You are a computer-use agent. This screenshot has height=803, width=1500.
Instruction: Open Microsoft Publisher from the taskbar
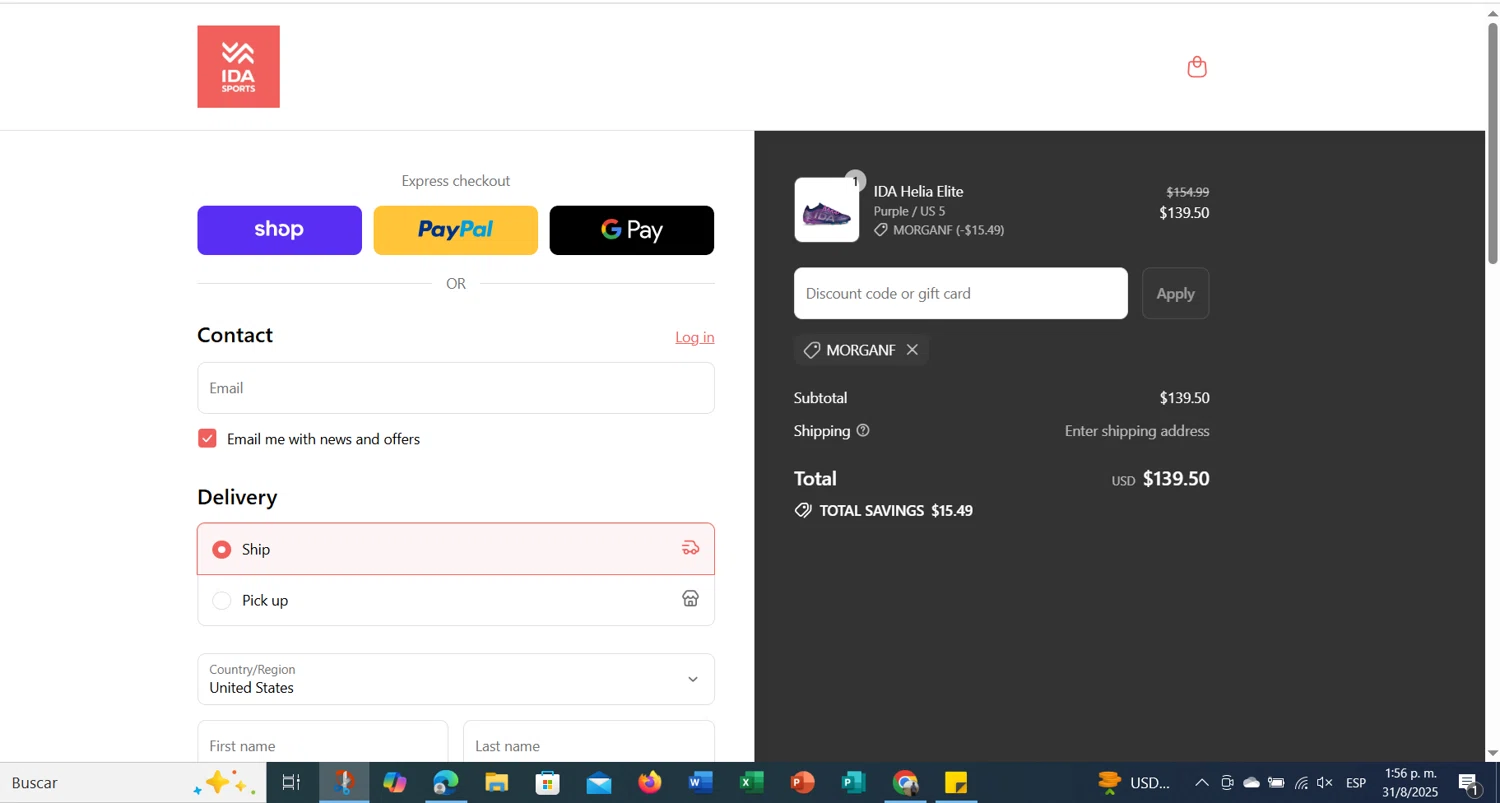(854, 783)
